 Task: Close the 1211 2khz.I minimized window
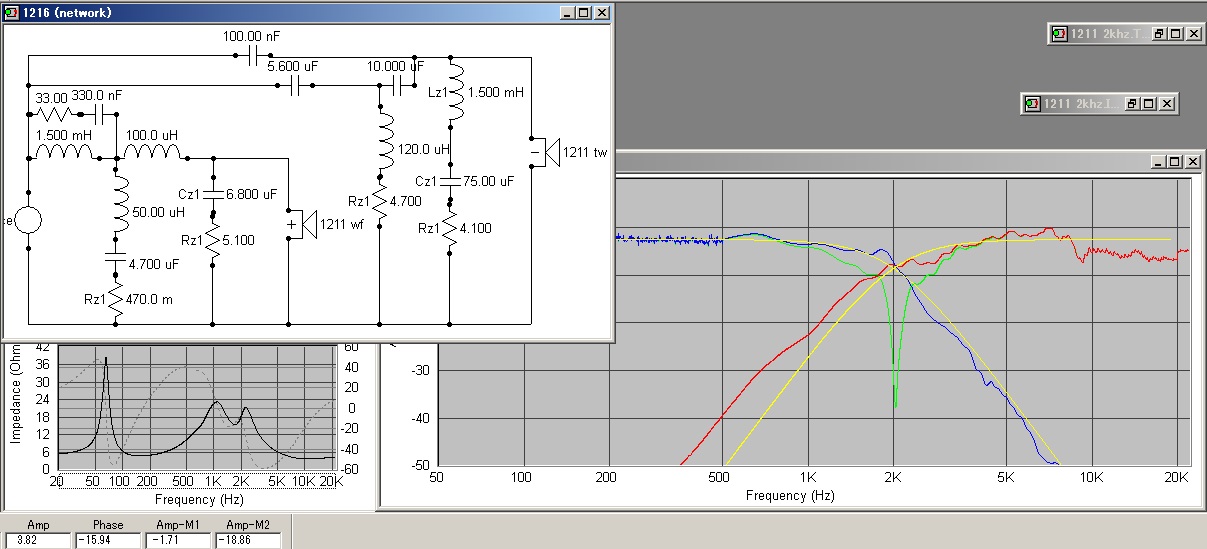point(1167,103)
